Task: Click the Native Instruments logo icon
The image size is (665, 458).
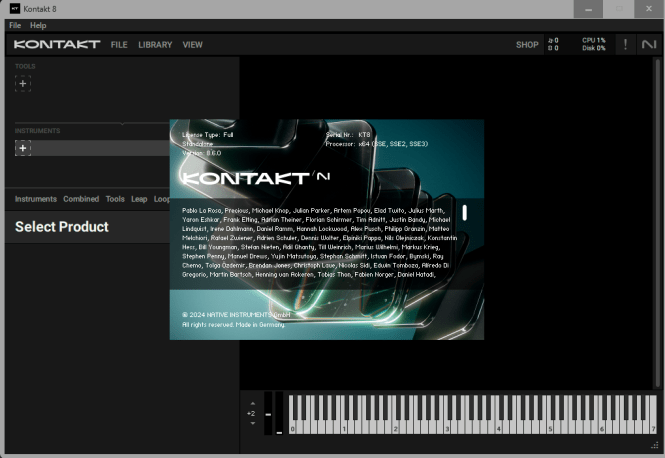Action: click(x=649, y=45)
